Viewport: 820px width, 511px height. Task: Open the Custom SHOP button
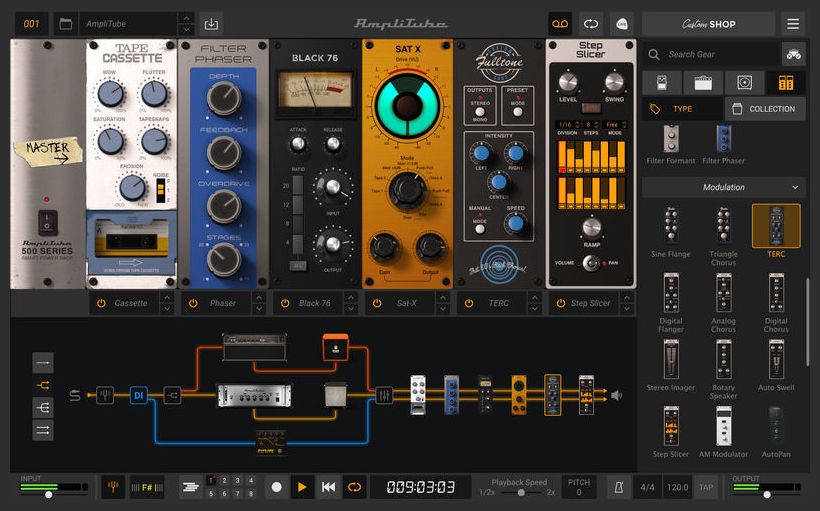[709, 24]
